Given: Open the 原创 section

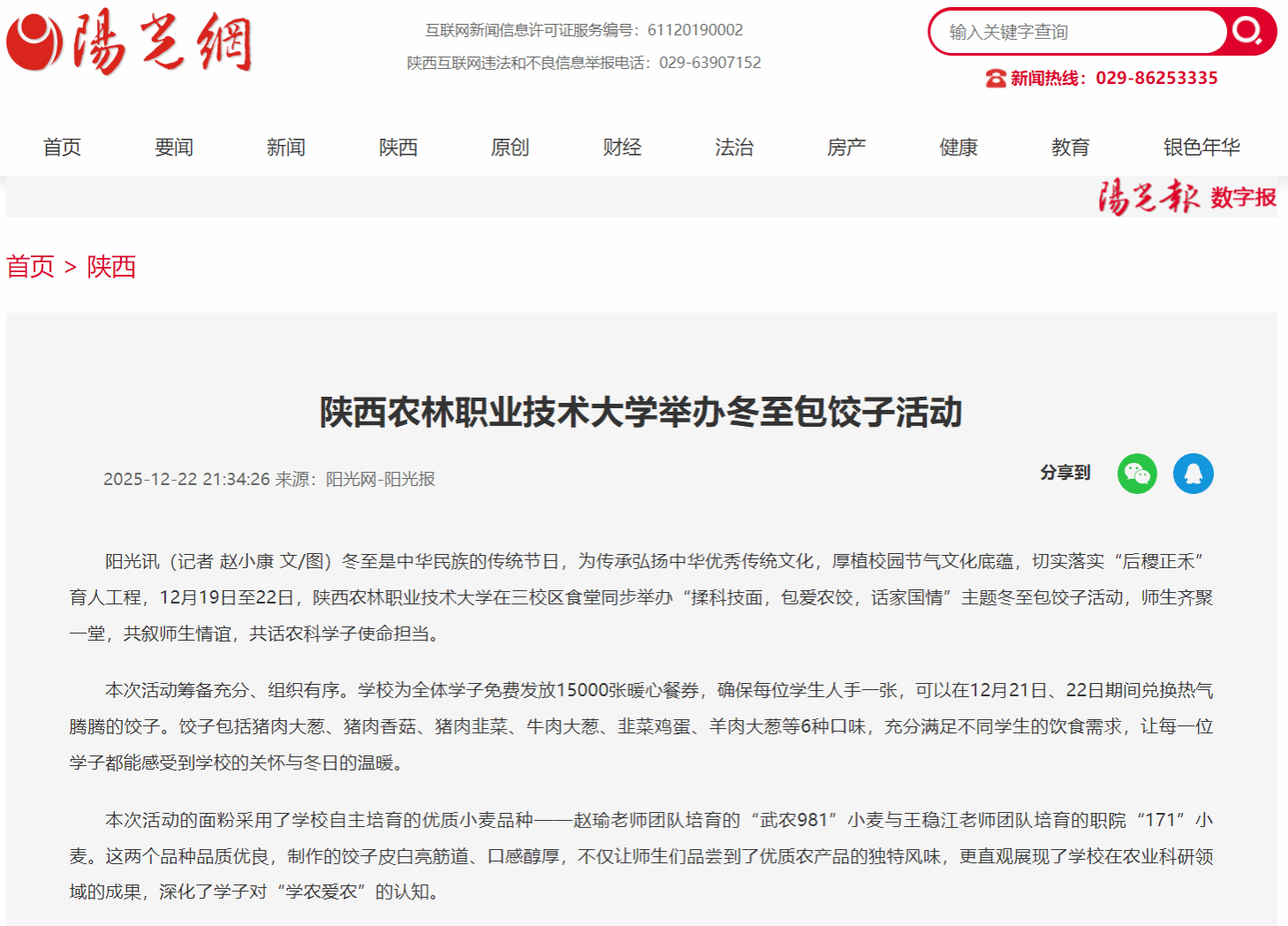Looking at the screenshot, I should [510, 148].
